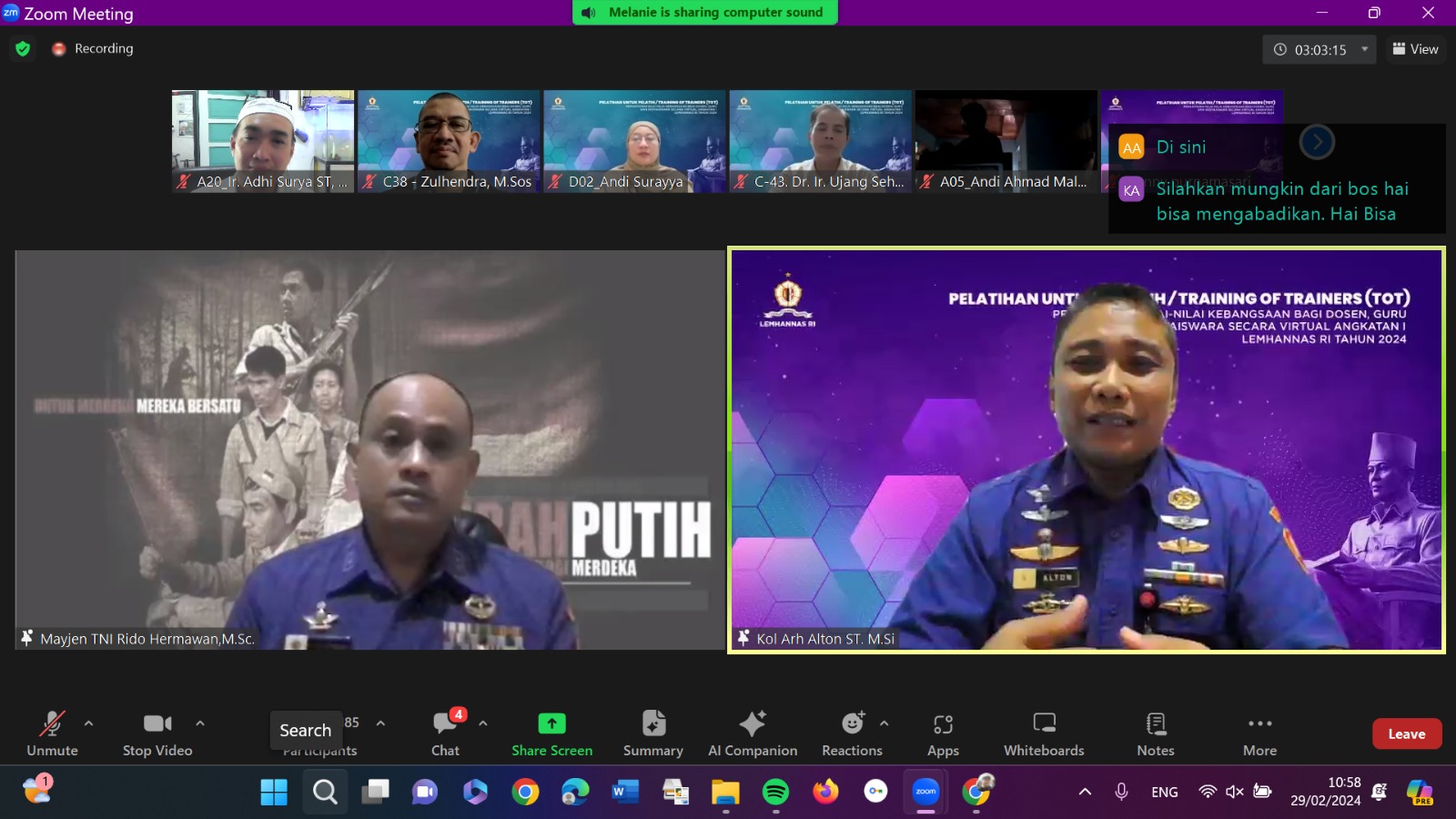
Task: Open the meeting Summary
Action: coord(652,733)
